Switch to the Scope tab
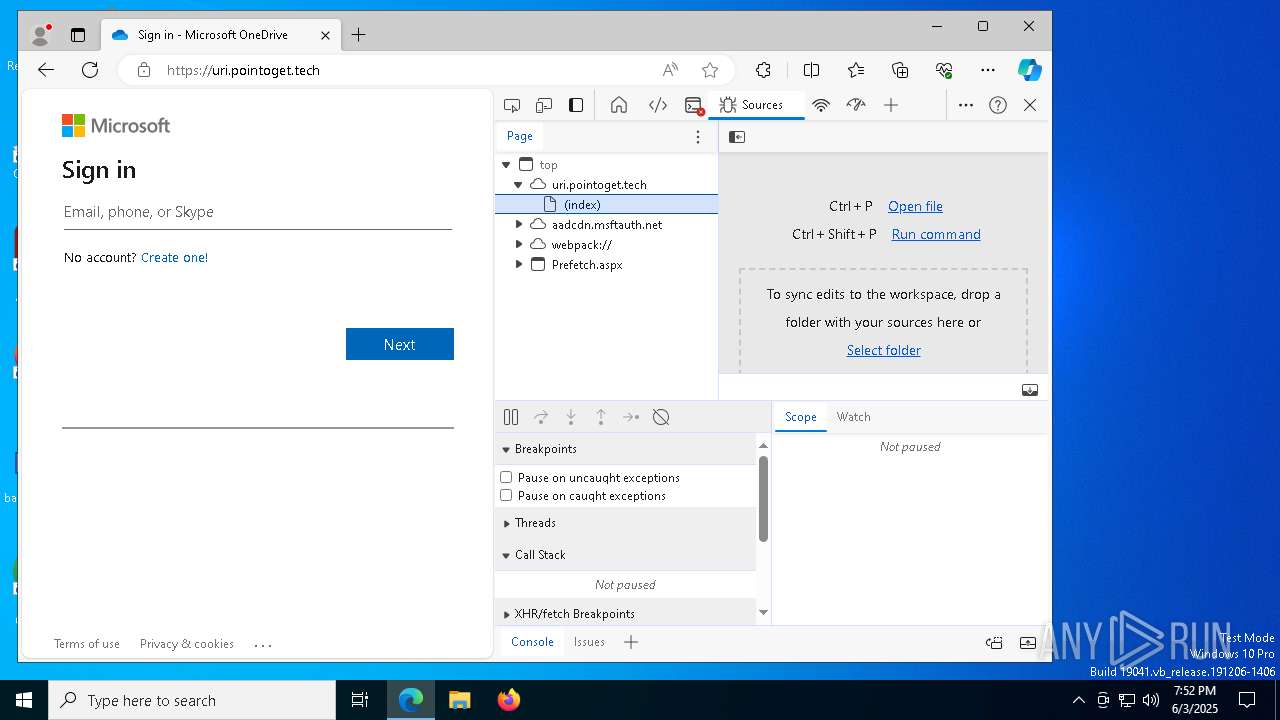The image size is (1280, 720). 800,417
